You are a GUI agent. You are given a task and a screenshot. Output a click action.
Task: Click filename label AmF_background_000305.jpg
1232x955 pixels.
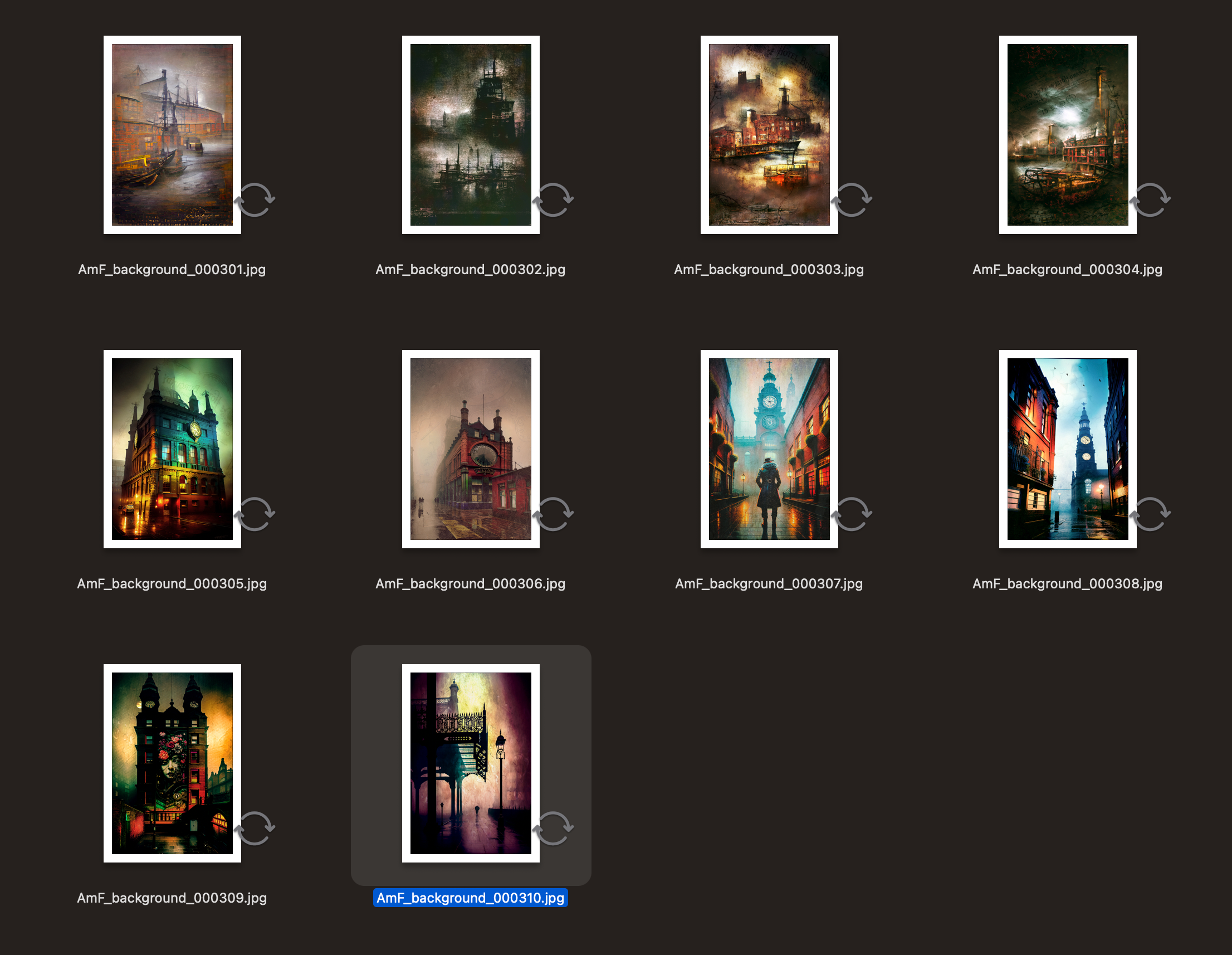click(x=172, y=583)
